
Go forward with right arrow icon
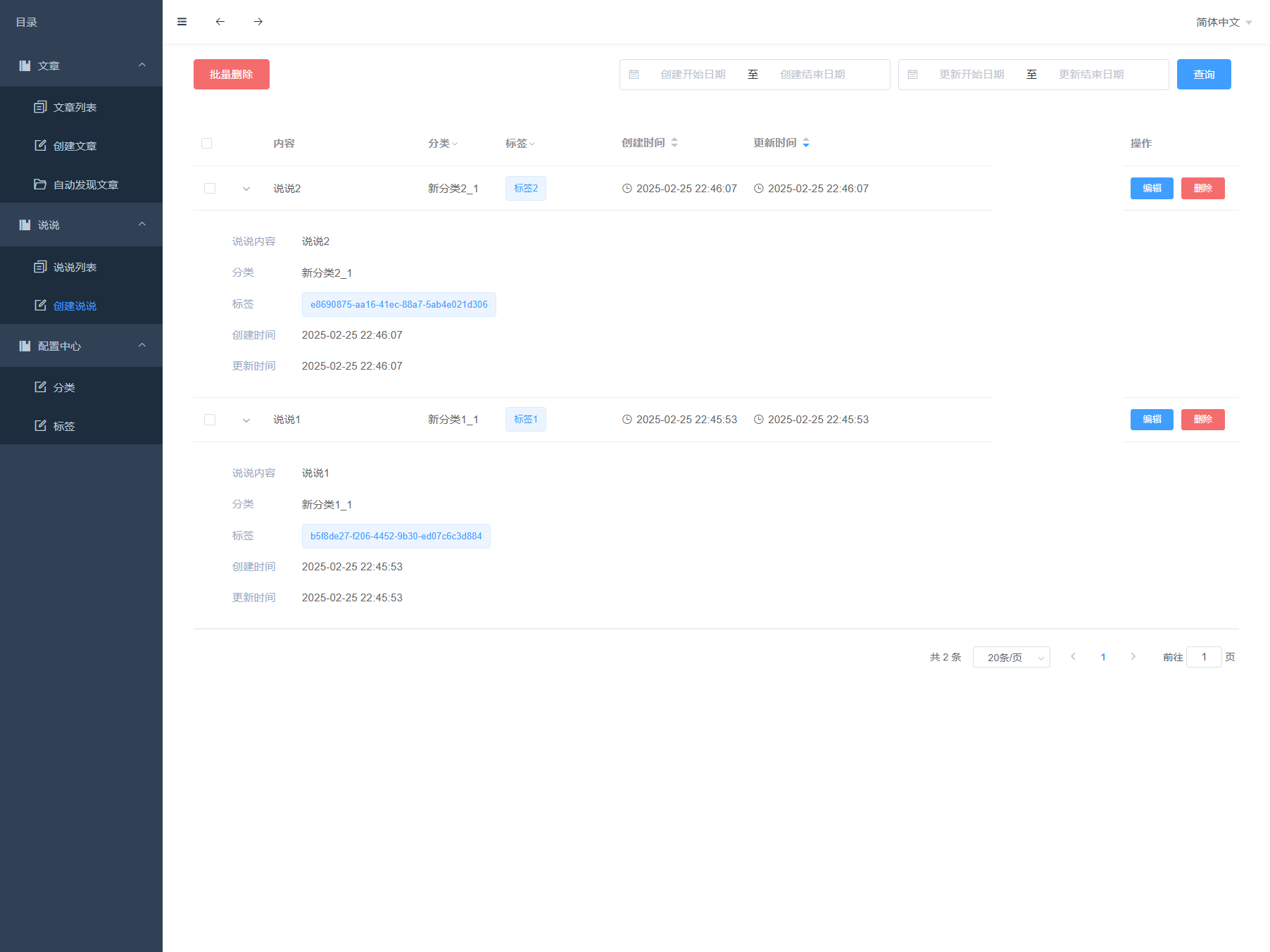click(258, 22)
